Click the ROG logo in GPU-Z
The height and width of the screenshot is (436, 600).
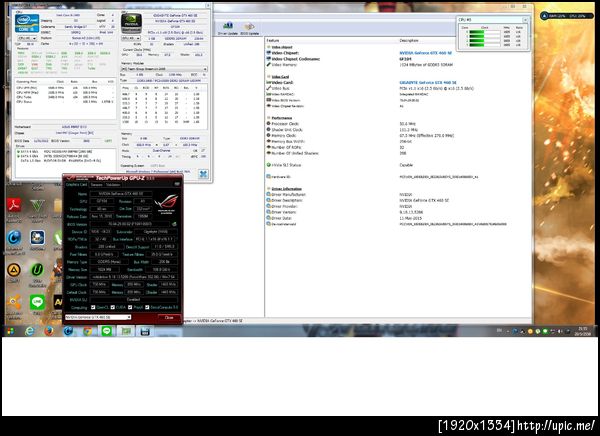[166, 203]
